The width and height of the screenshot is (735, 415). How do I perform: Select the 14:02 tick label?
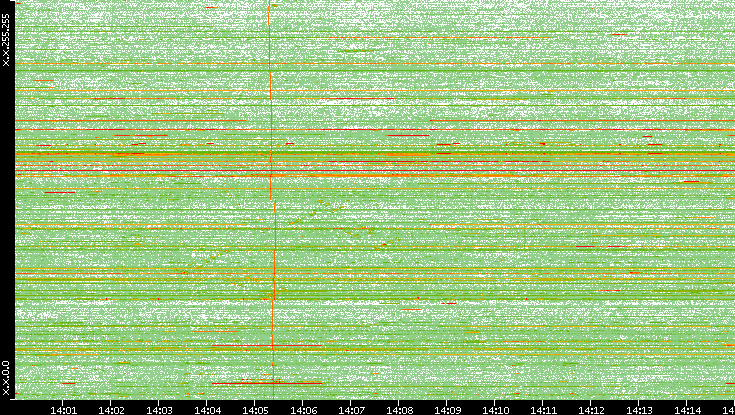coord(111,410)
